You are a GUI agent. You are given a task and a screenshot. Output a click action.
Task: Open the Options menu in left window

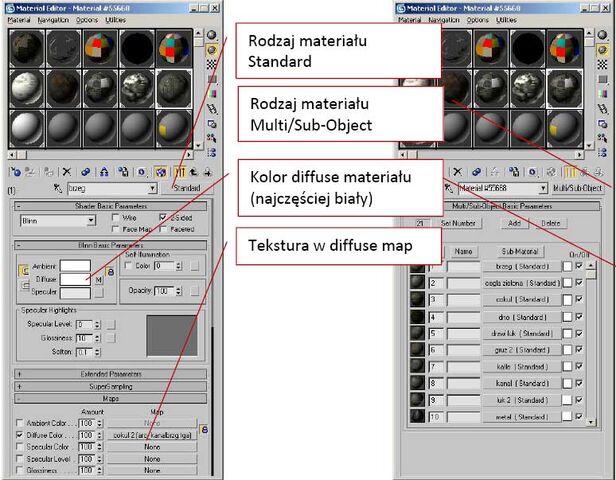[x=87, y=20]
